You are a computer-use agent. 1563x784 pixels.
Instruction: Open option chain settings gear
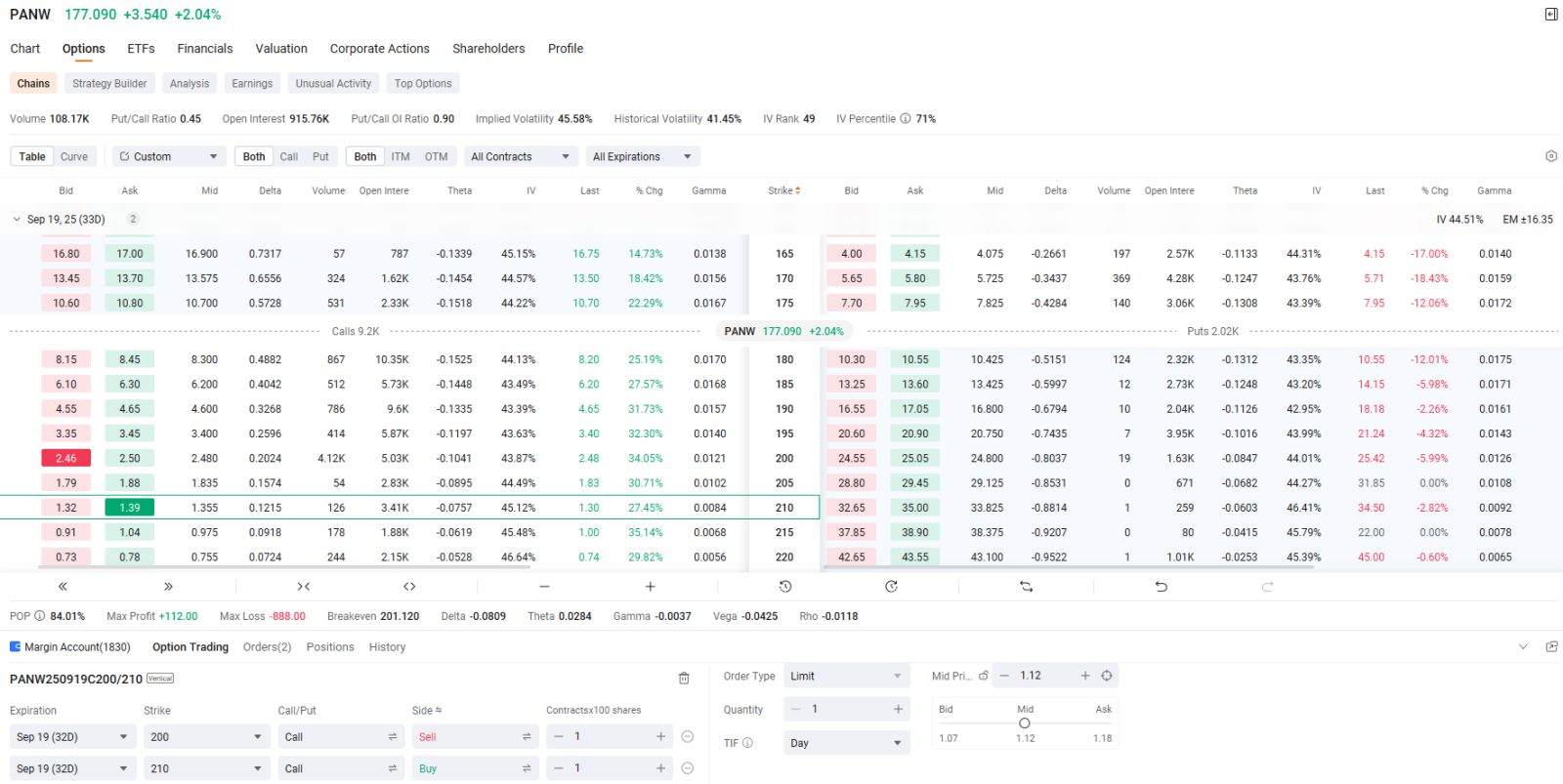click(1551, 156)
